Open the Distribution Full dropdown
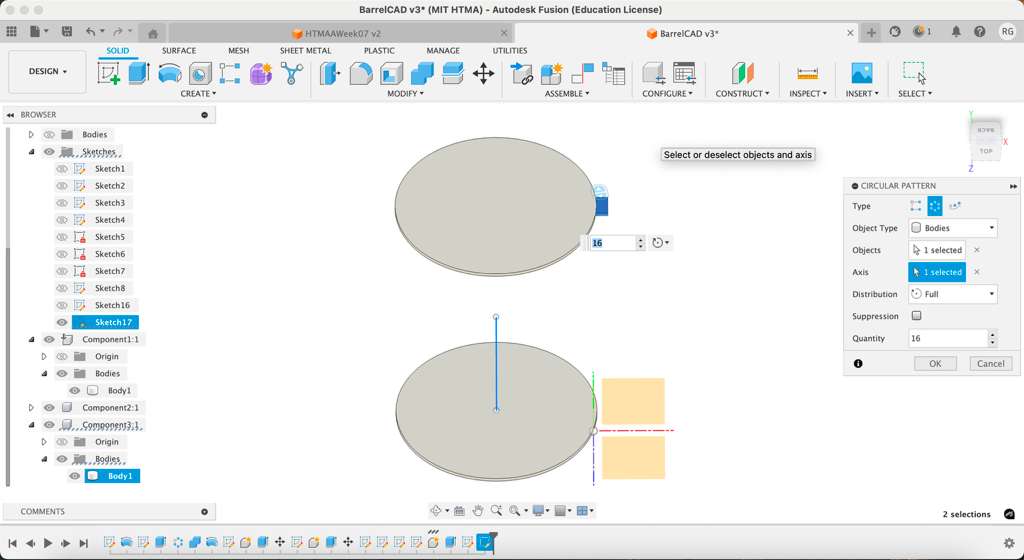This screenshot has height=560, width=1024. tap(953, 294)
